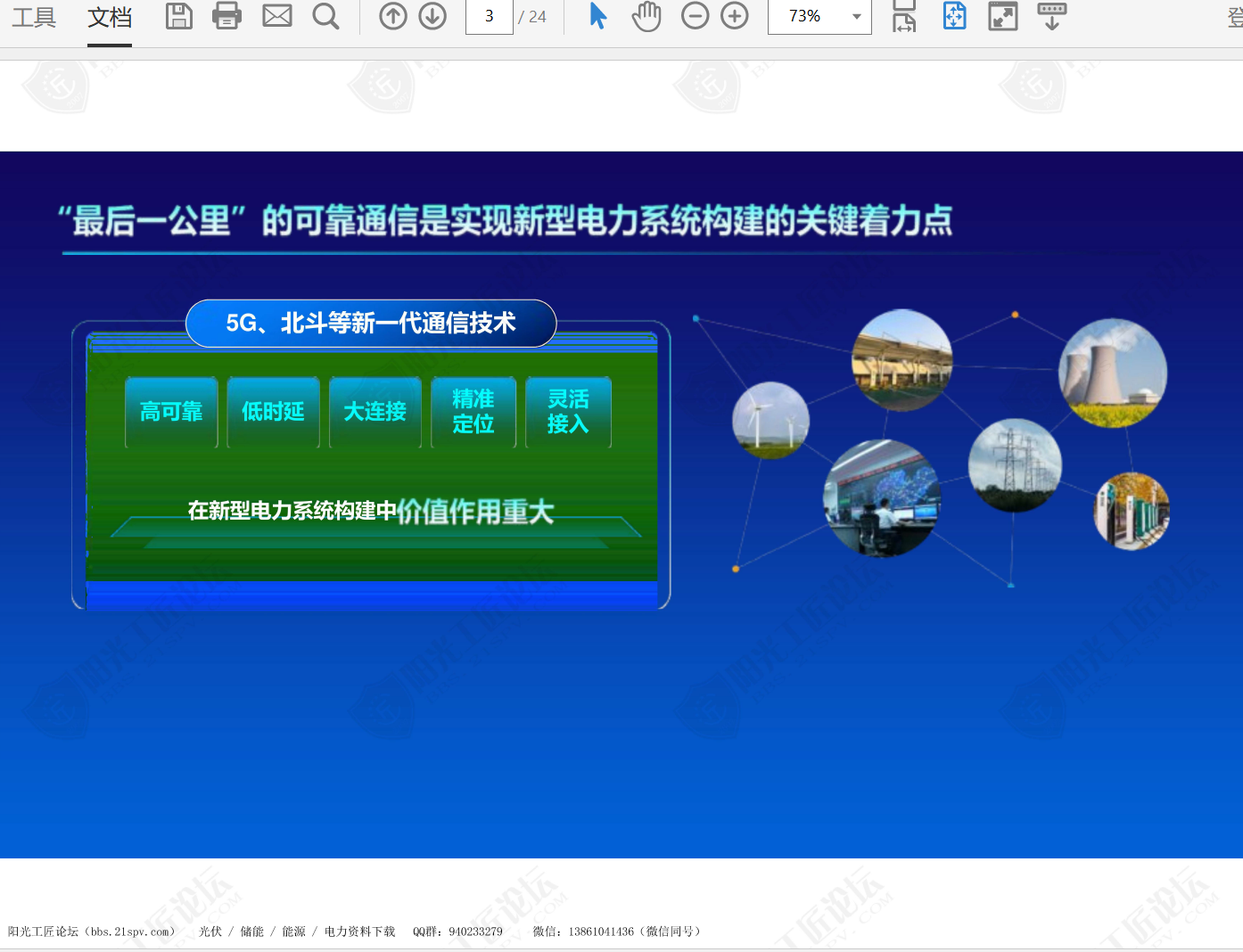Screen dimensions: 1243x952
Task: Click the 高可靠 box
Action: pos(171,412)
